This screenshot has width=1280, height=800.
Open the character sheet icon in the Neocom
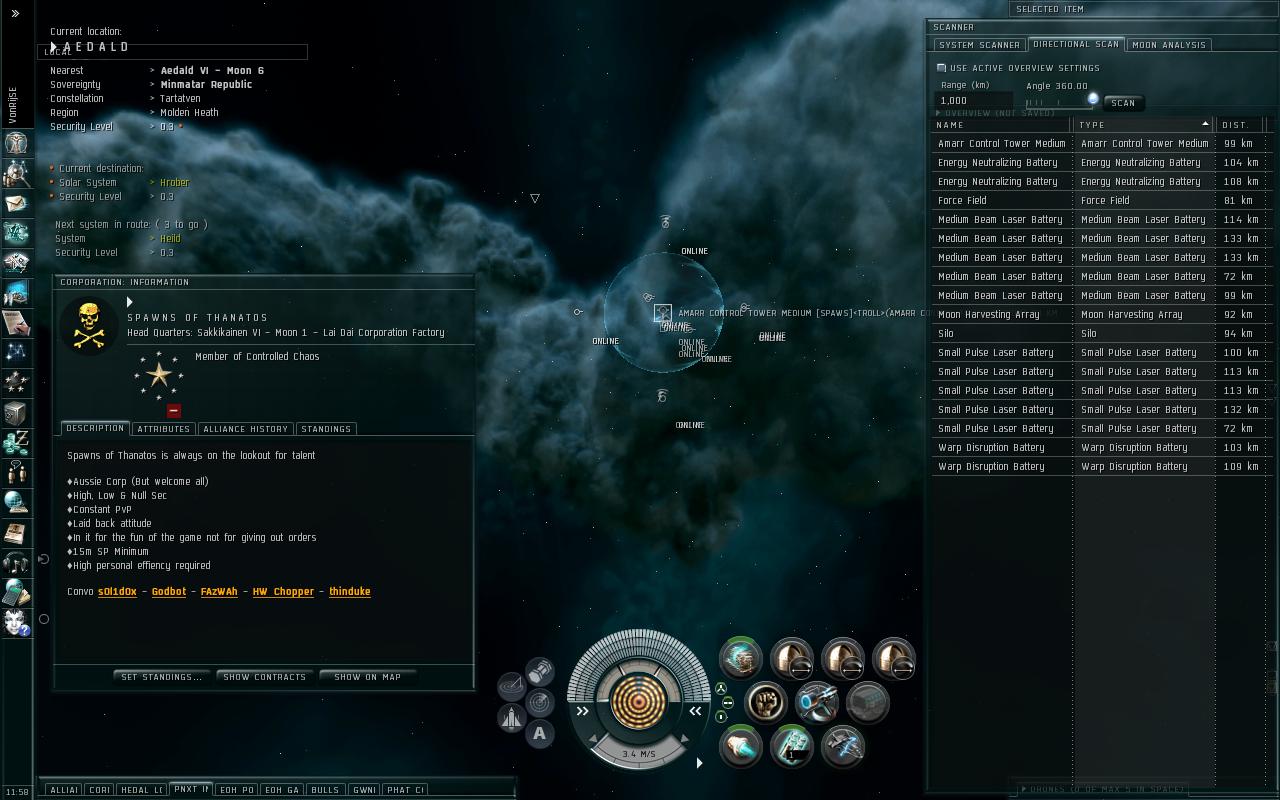point(16,143)
